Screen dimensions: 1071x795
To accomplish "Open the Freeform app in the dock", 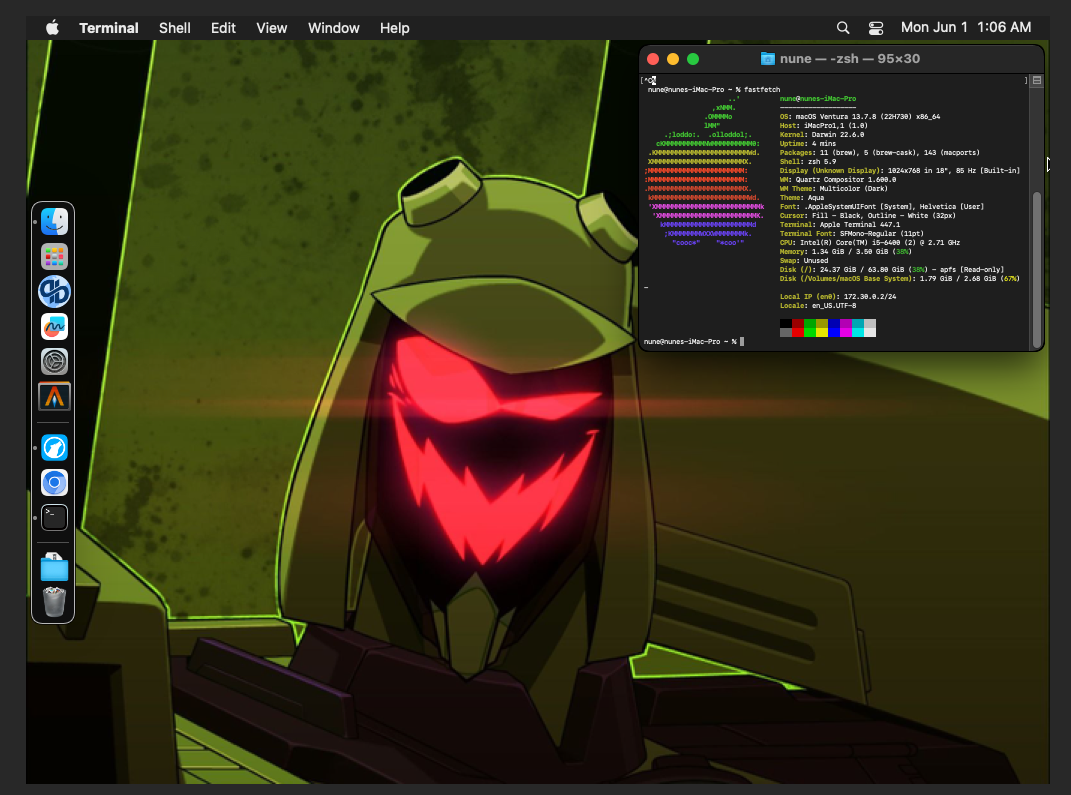I will pos(54,326).
